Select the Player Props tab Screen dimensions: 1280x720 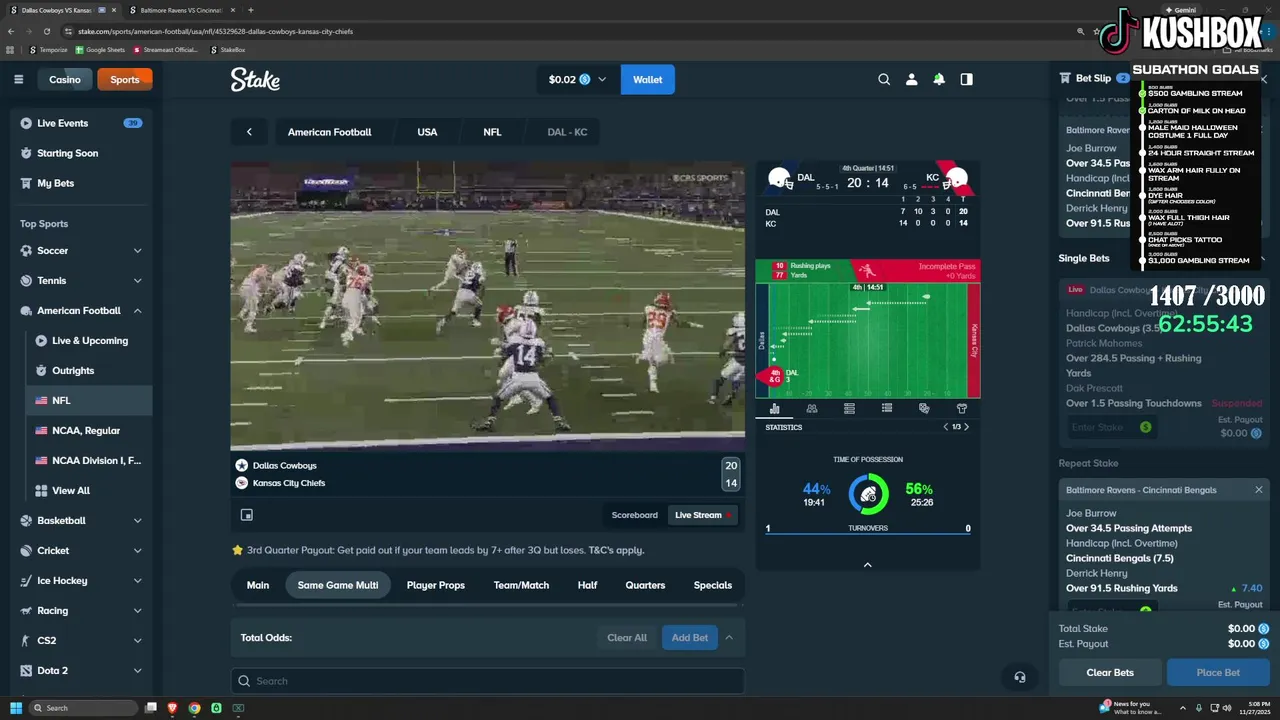[x=436, y=585]
